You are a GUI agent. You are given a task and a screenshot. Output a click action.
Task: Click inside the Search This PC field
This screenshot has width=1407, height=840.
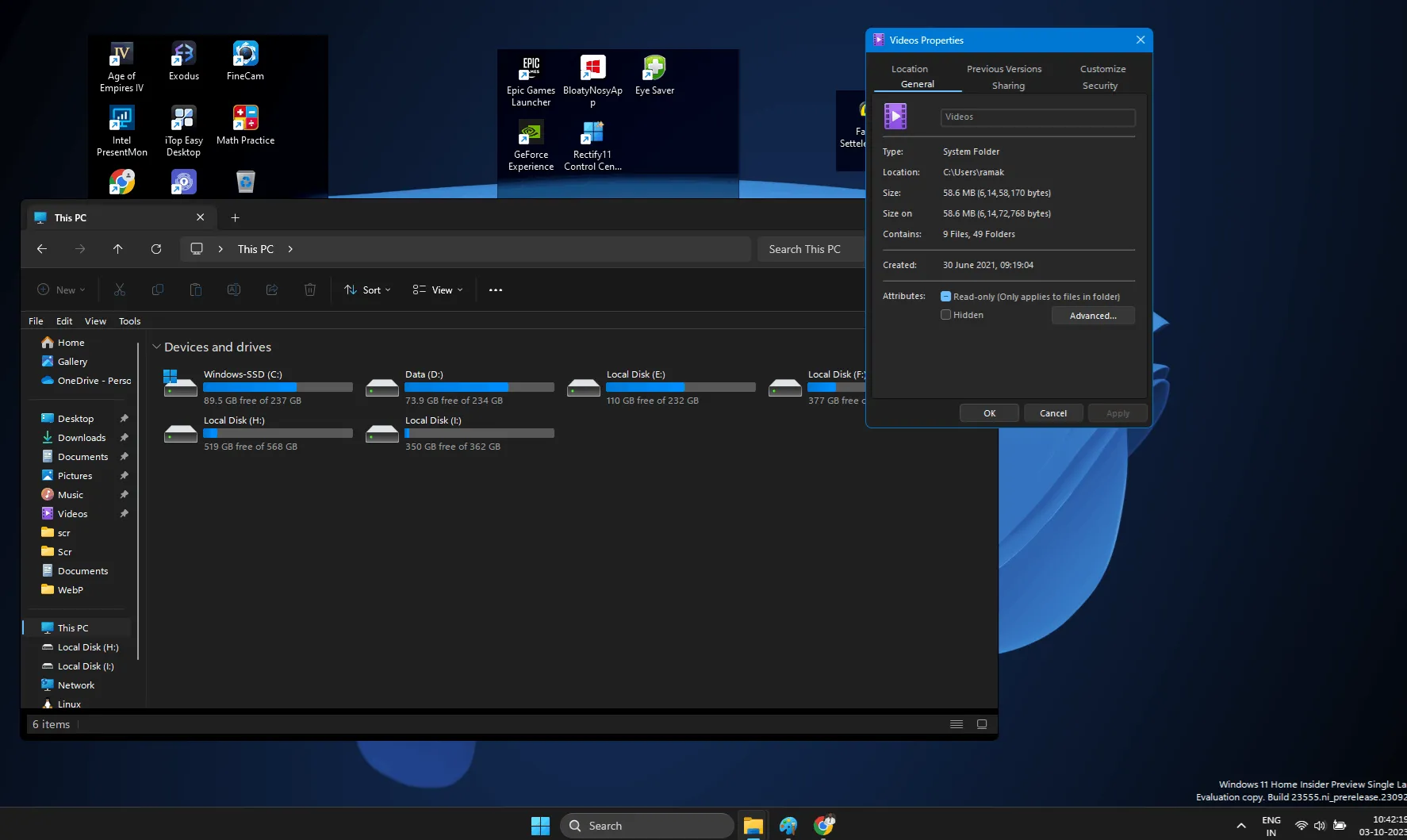click(809, 248)
